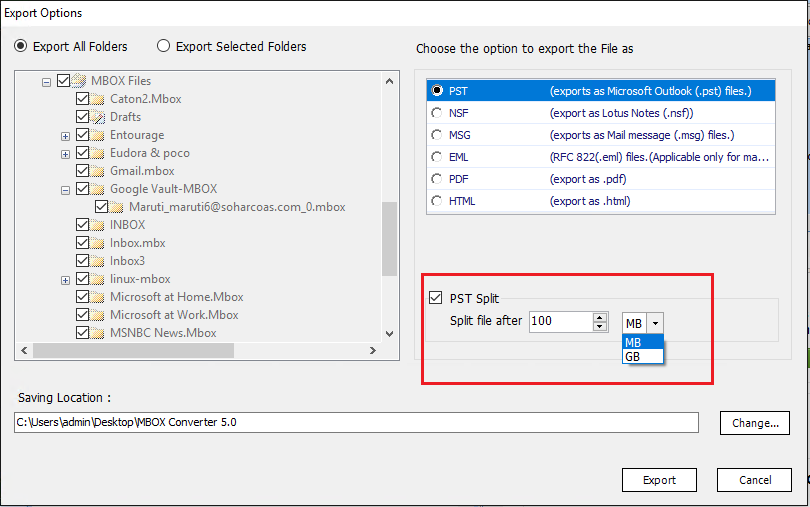Collapse the MBOX Files tree node
Viewport: 810px width, 507px height.
[x=46, y=82]
